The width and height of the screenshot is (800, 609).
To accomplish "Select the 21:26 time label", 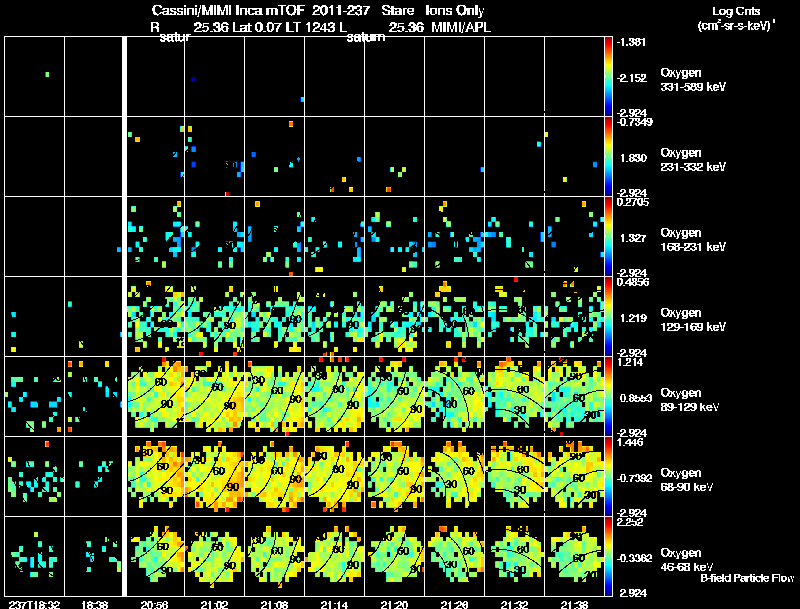I will click(454, 604).
